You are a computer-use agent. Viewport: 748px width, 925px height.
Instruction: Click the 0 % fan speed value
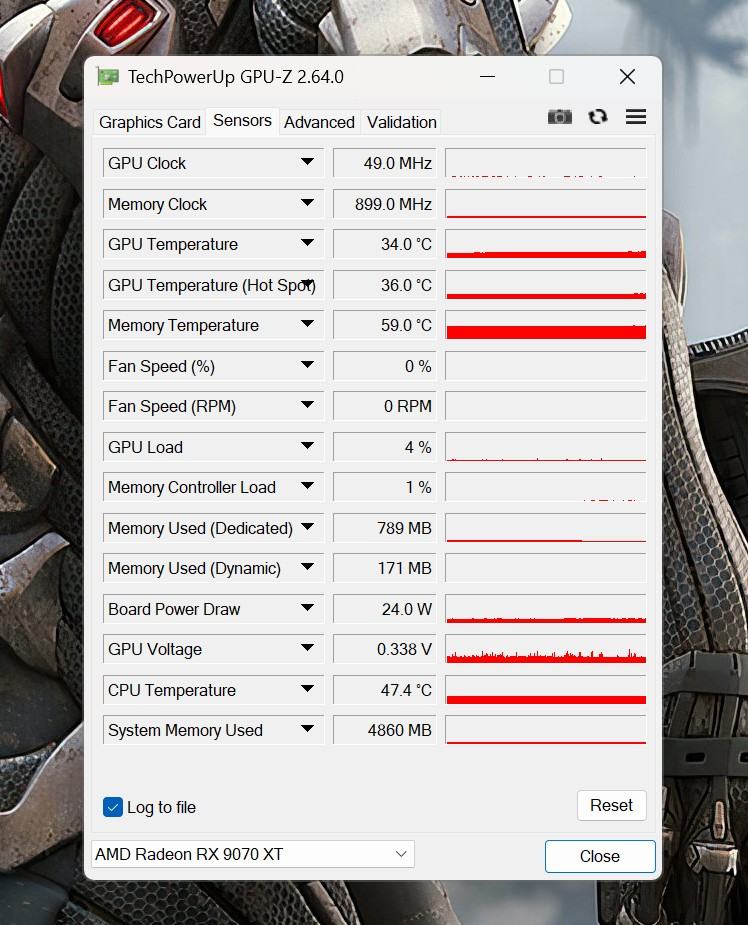(x=385, y=366)
